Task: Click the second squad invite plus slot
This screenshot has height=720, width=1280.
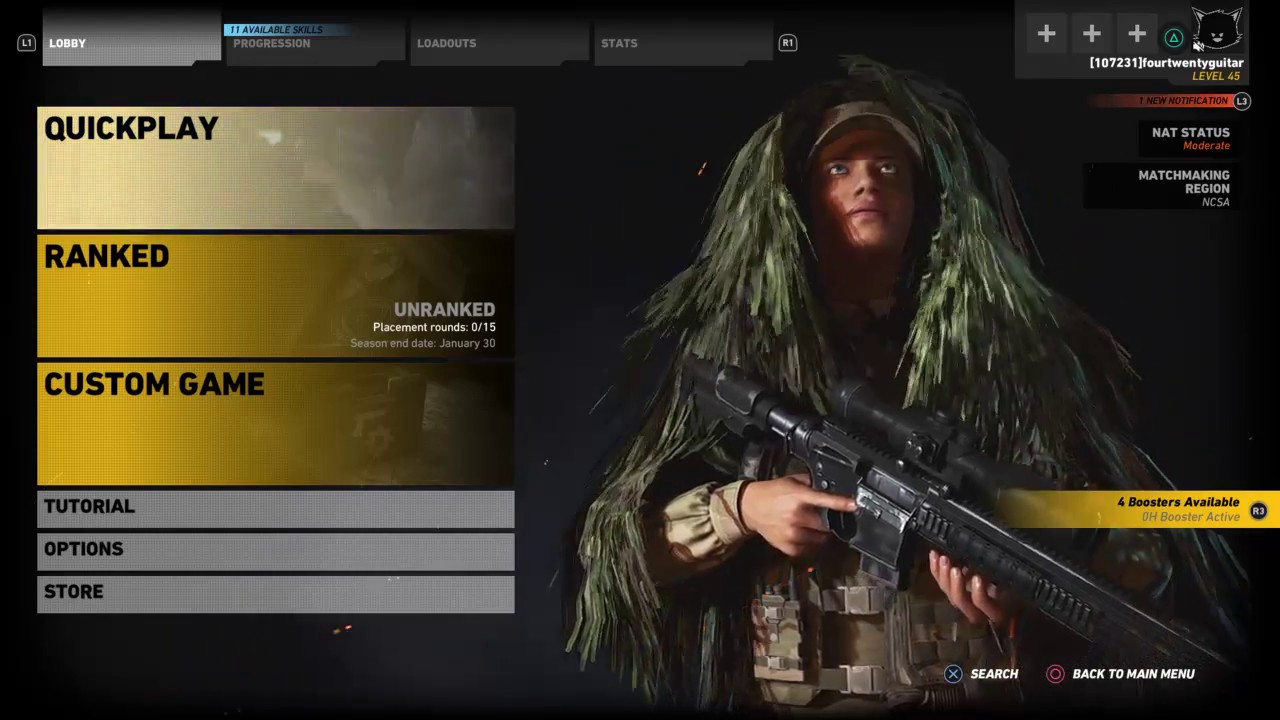Action: tap(1091, 35)
